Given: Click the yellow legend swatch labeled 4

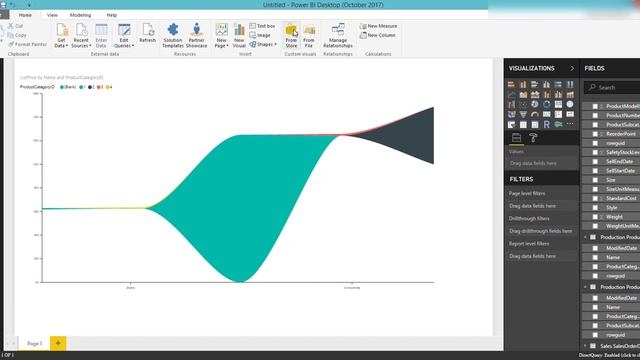Looking at the screenshot, I should point(108,87).
